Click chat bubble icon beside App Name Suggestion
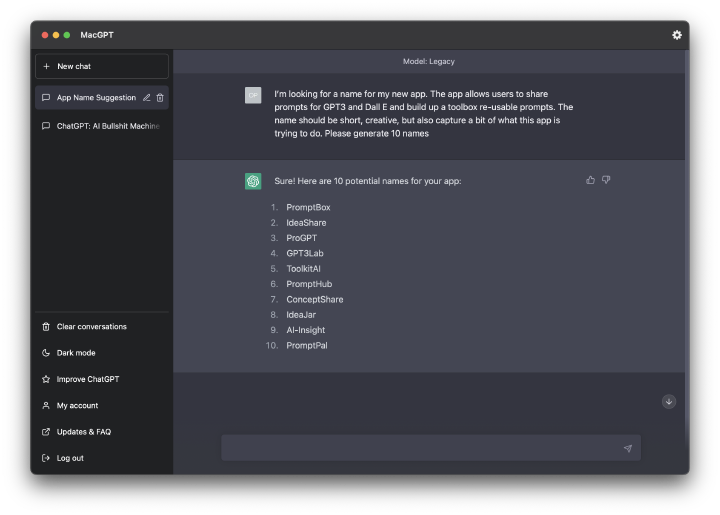 pos(46,98)
